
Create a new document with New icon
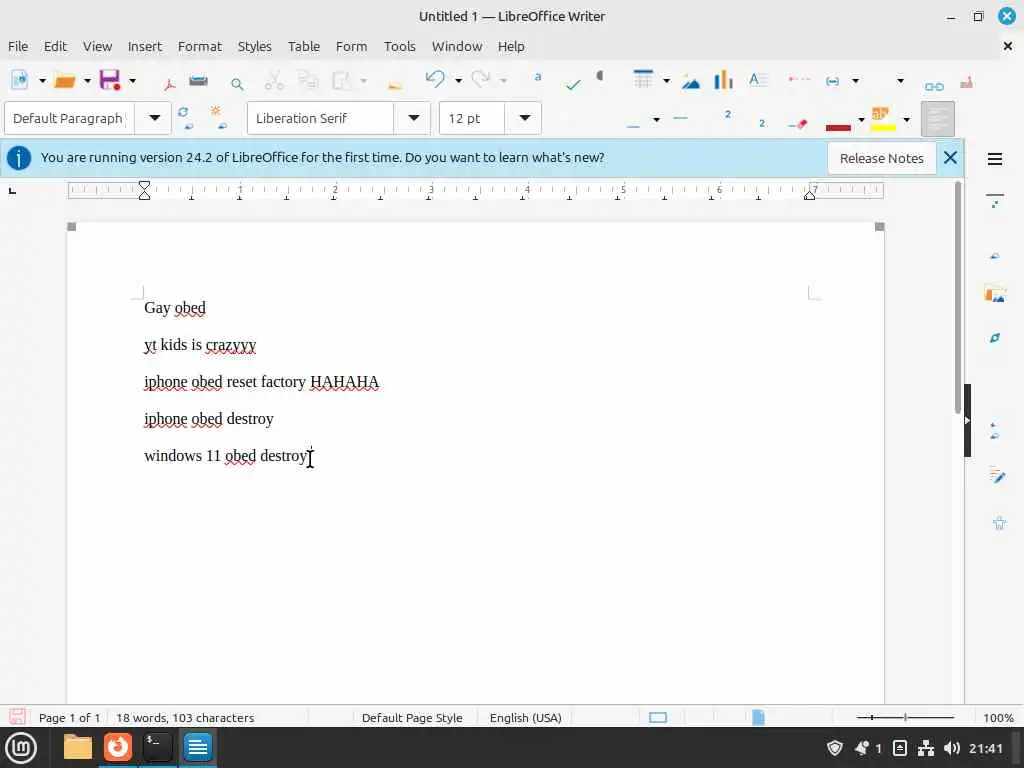20,80
